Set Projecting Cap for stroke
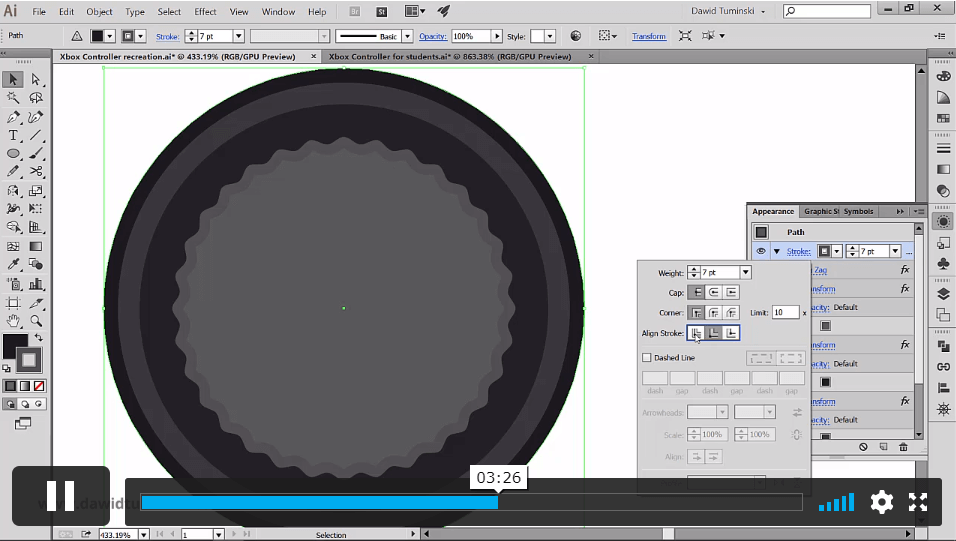Image resolution: width=956 pixels, height=541 pixels. tap(731, 292)
